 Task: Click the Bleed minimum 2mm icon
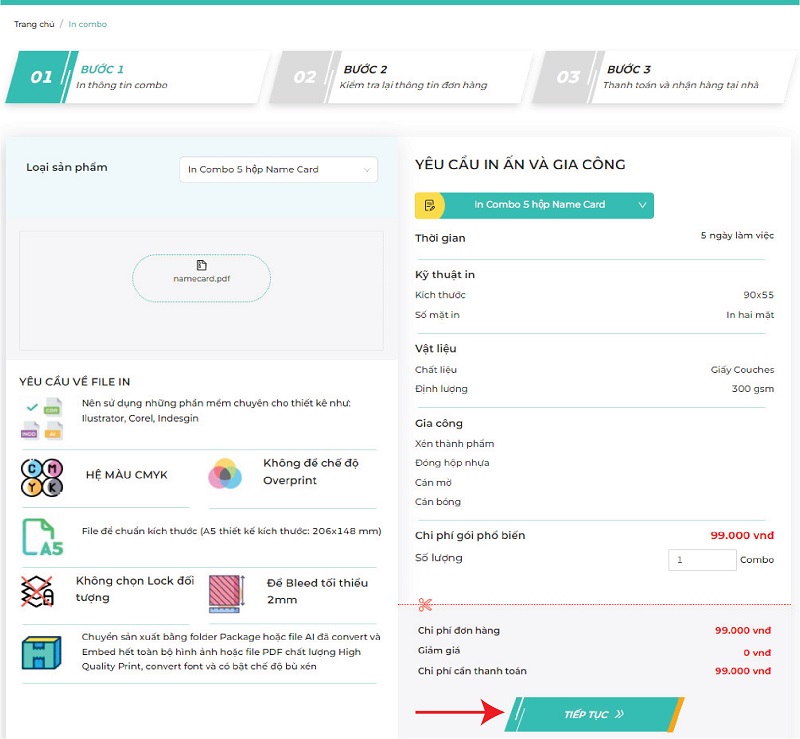[225, 592]
